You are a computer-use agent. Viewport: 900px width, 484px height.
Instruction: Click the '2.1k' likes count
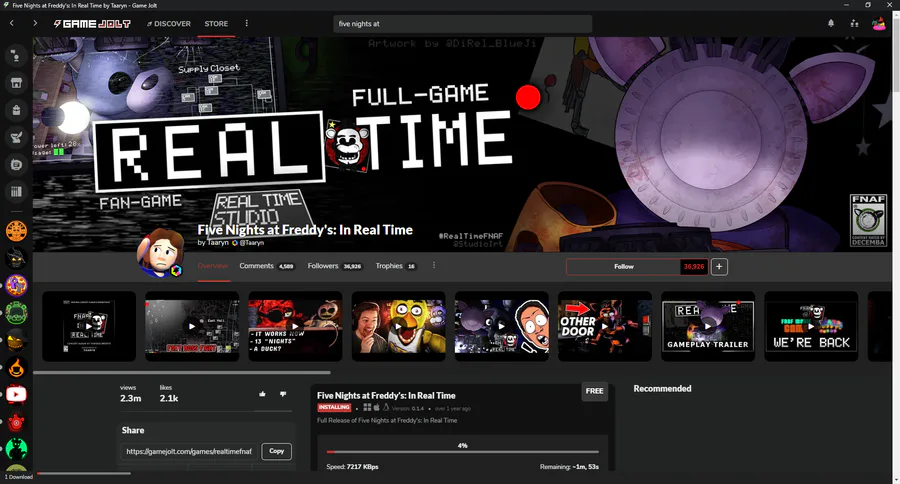pyautogui.click(x=169, y=398)
